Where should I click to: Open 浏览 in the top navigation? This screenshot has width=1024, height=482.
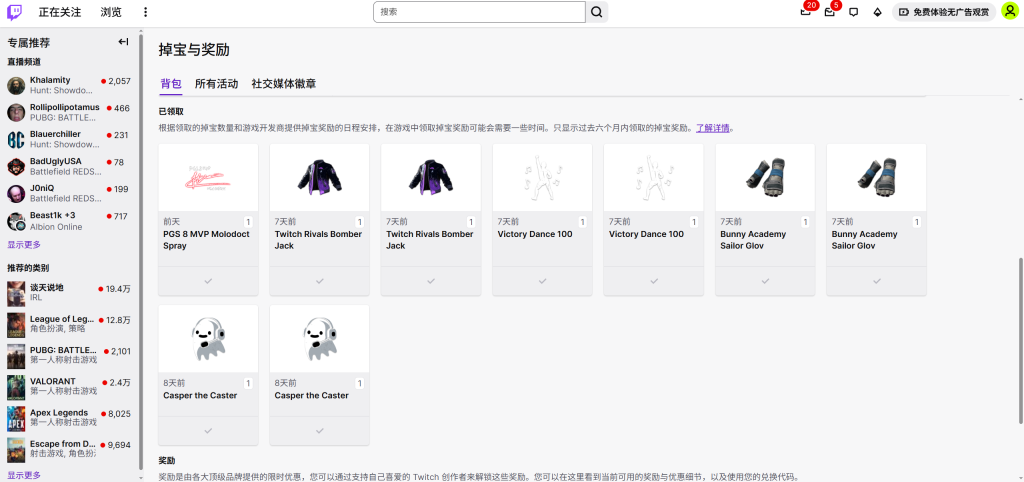111,12
